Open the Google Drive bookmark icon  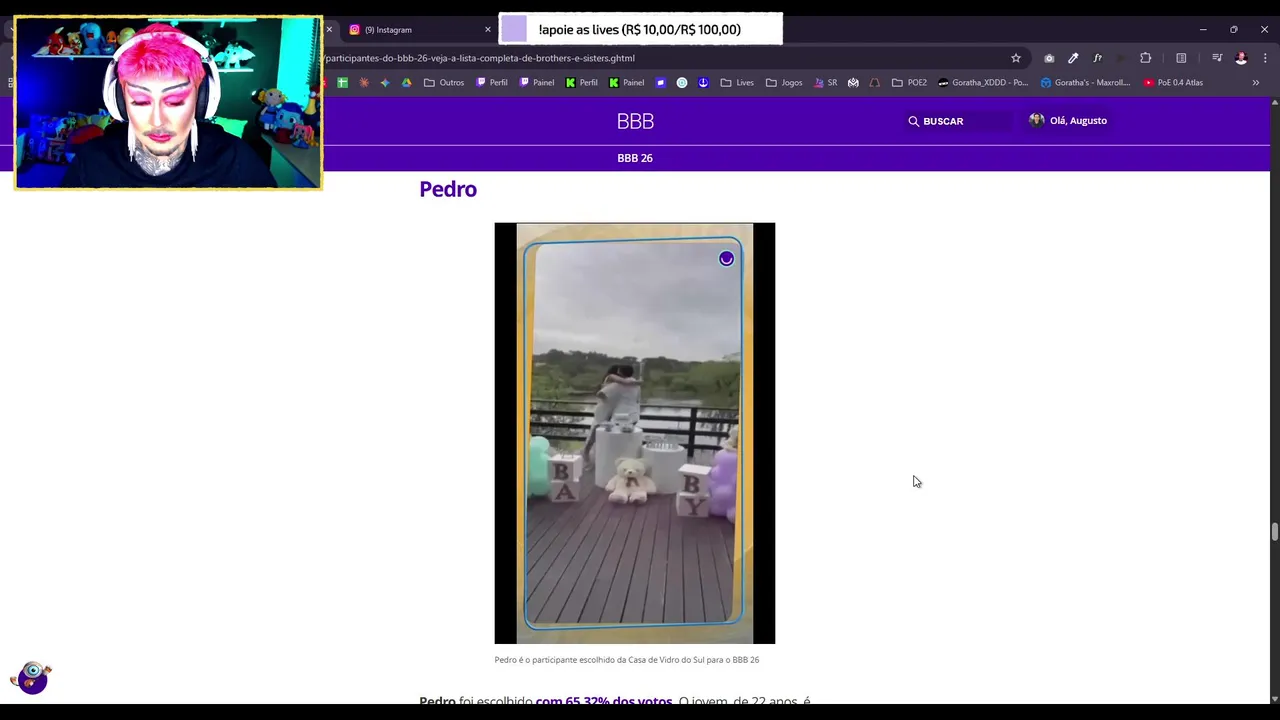406,83
